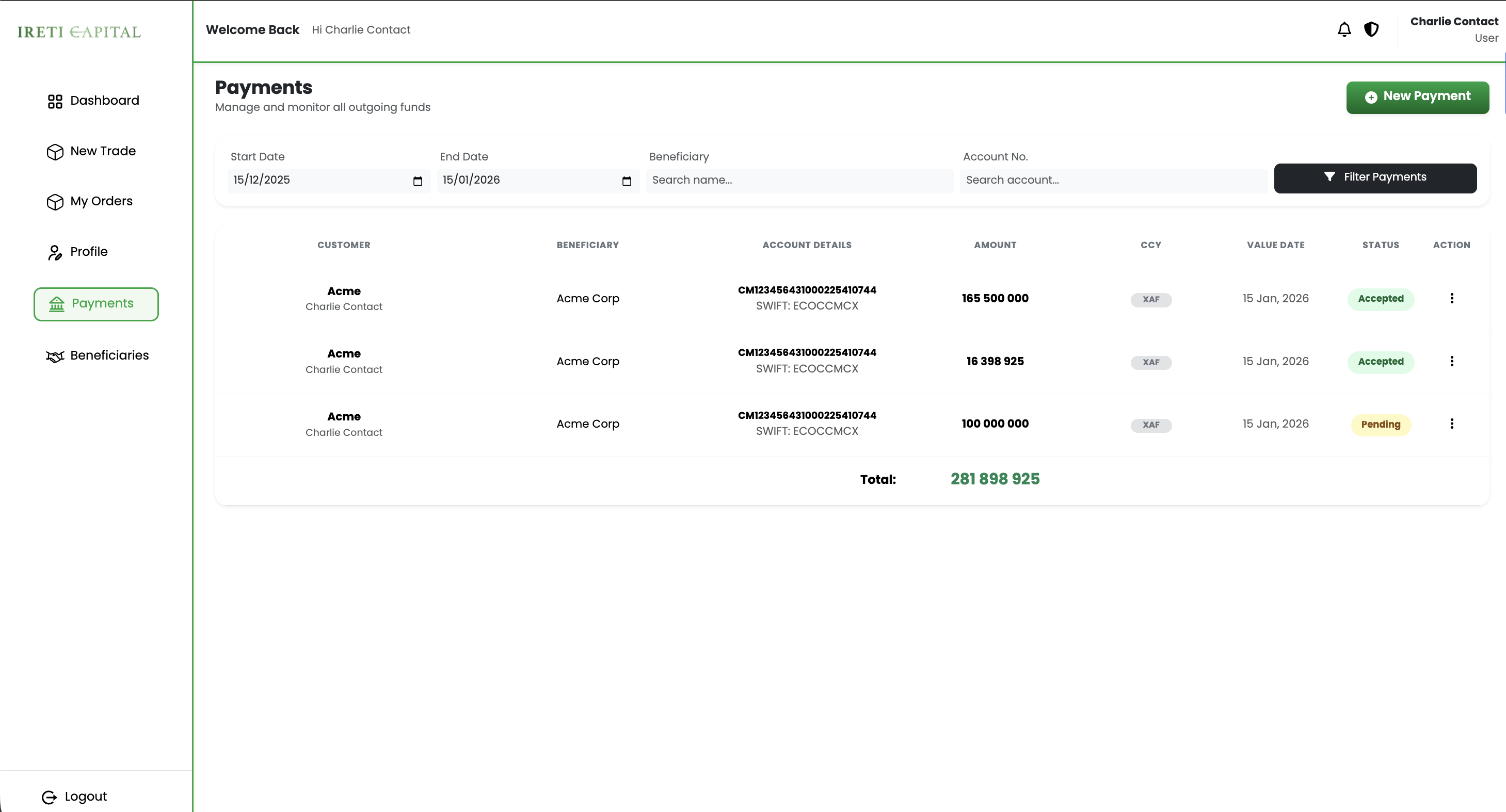1506x812 pixels.
Task: Open the notification bell
Action: click(1344, 28)
